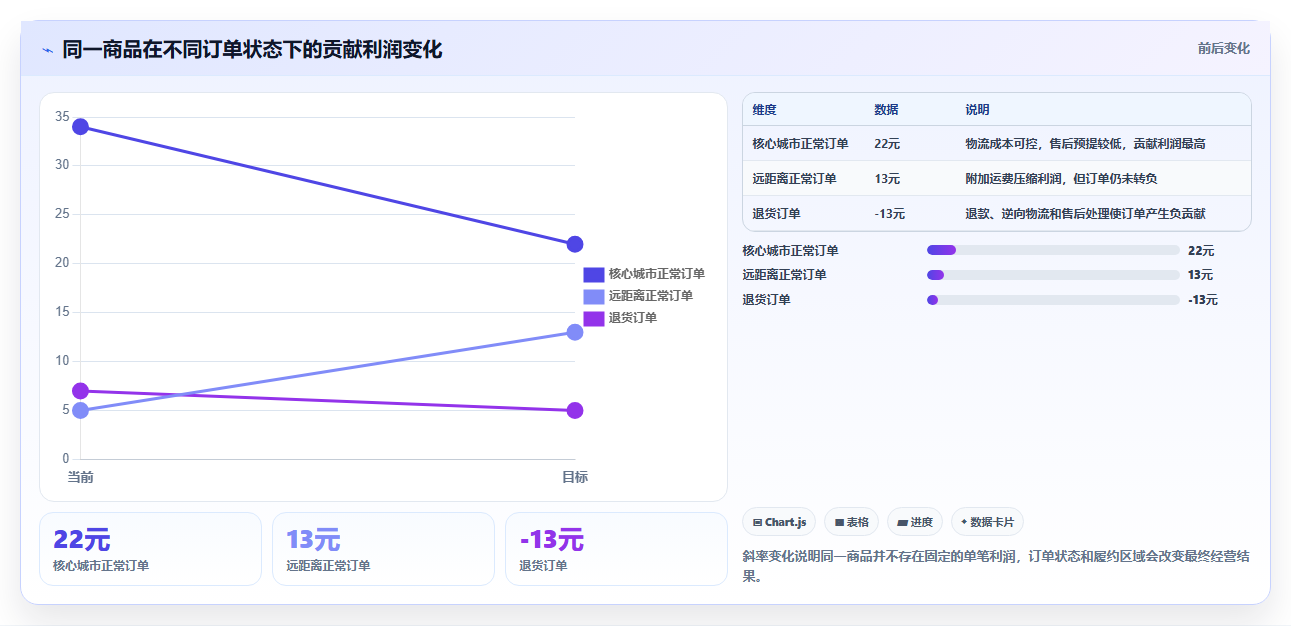Click the y-axis label 35
Image resolution: width=1291 pixels, height=626 pixels.
(62, 117)
